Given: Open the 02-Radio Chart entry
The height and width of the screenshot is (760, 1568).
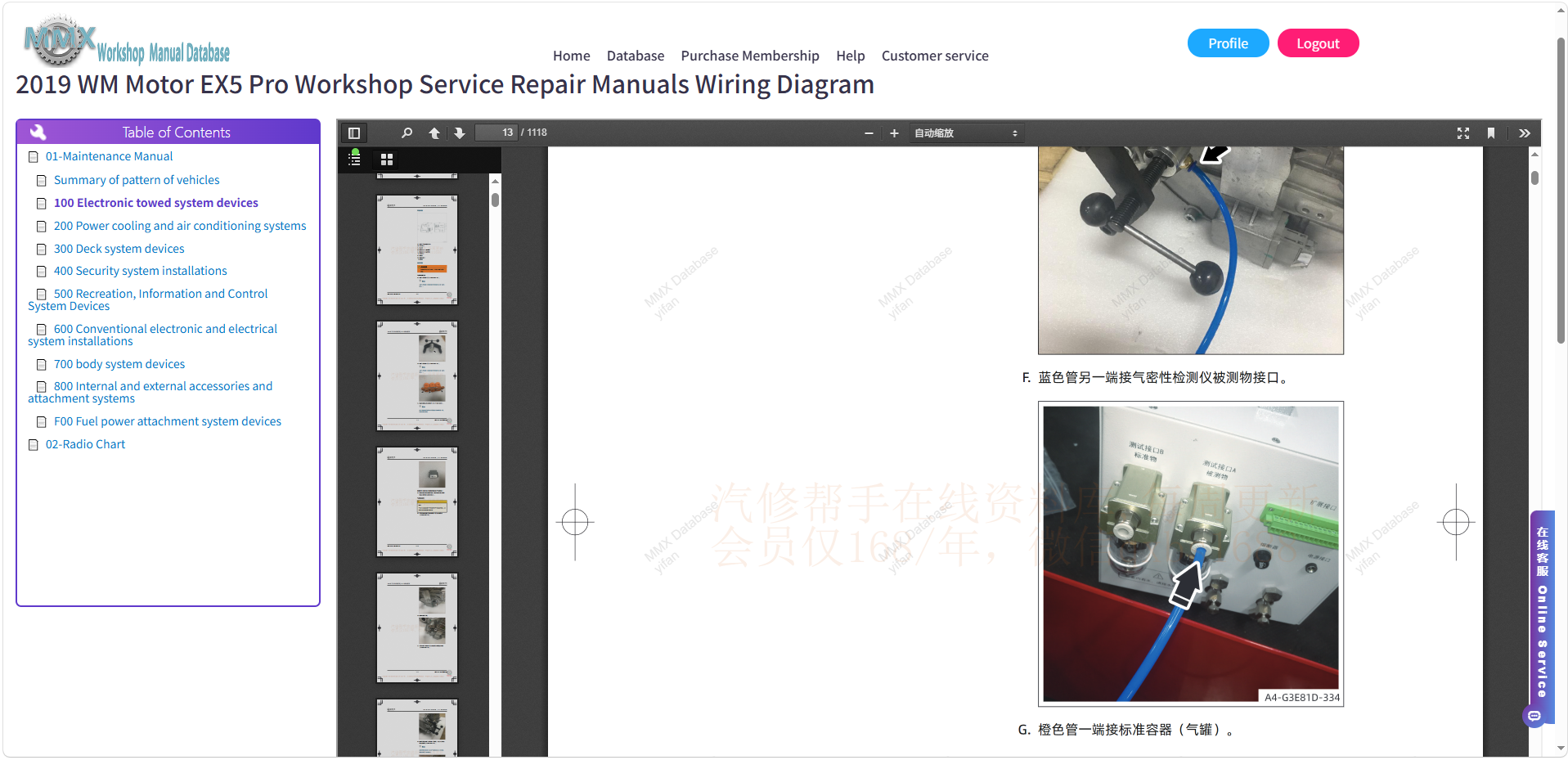Looking at the screenshot, I should click(85, 444).
